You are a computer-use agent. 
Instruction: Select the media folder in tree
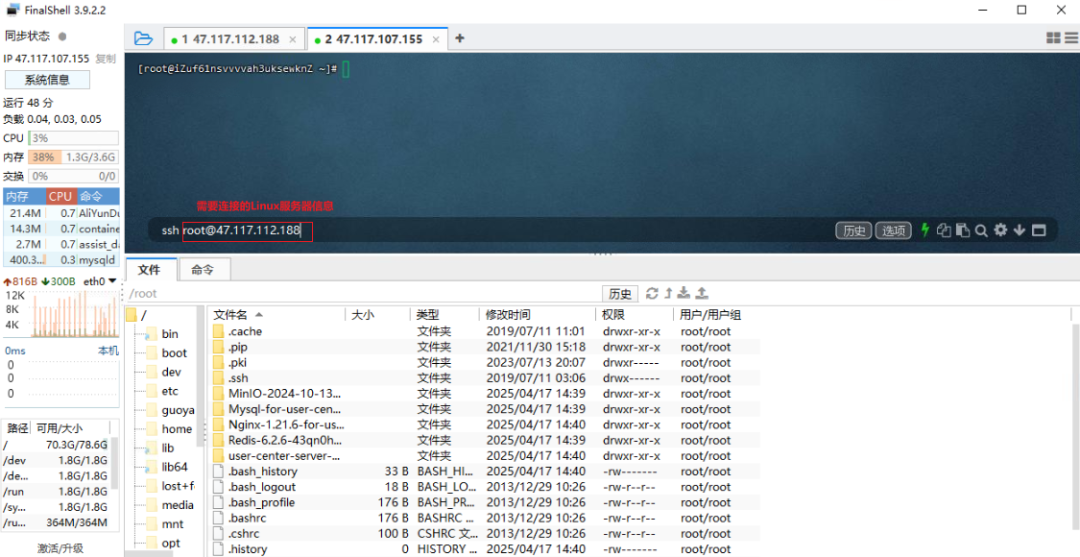pos(177,505)
